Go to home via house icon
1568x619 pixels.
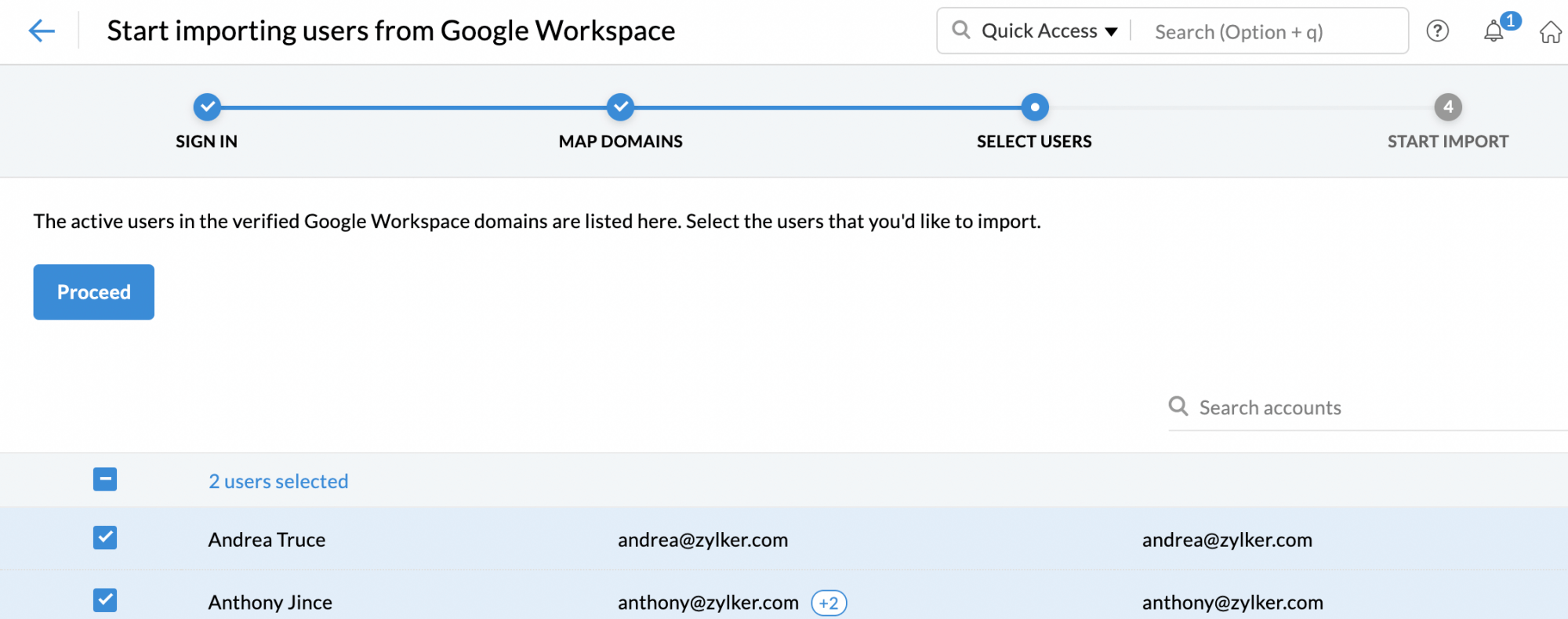1550,32
